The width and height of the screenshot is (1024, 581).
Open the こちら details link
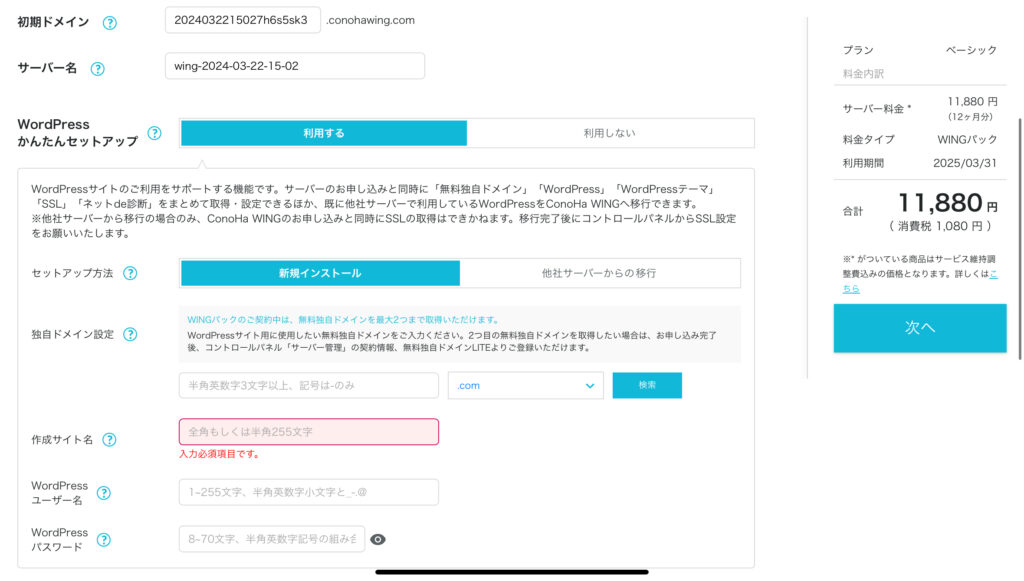click(920, 281)
